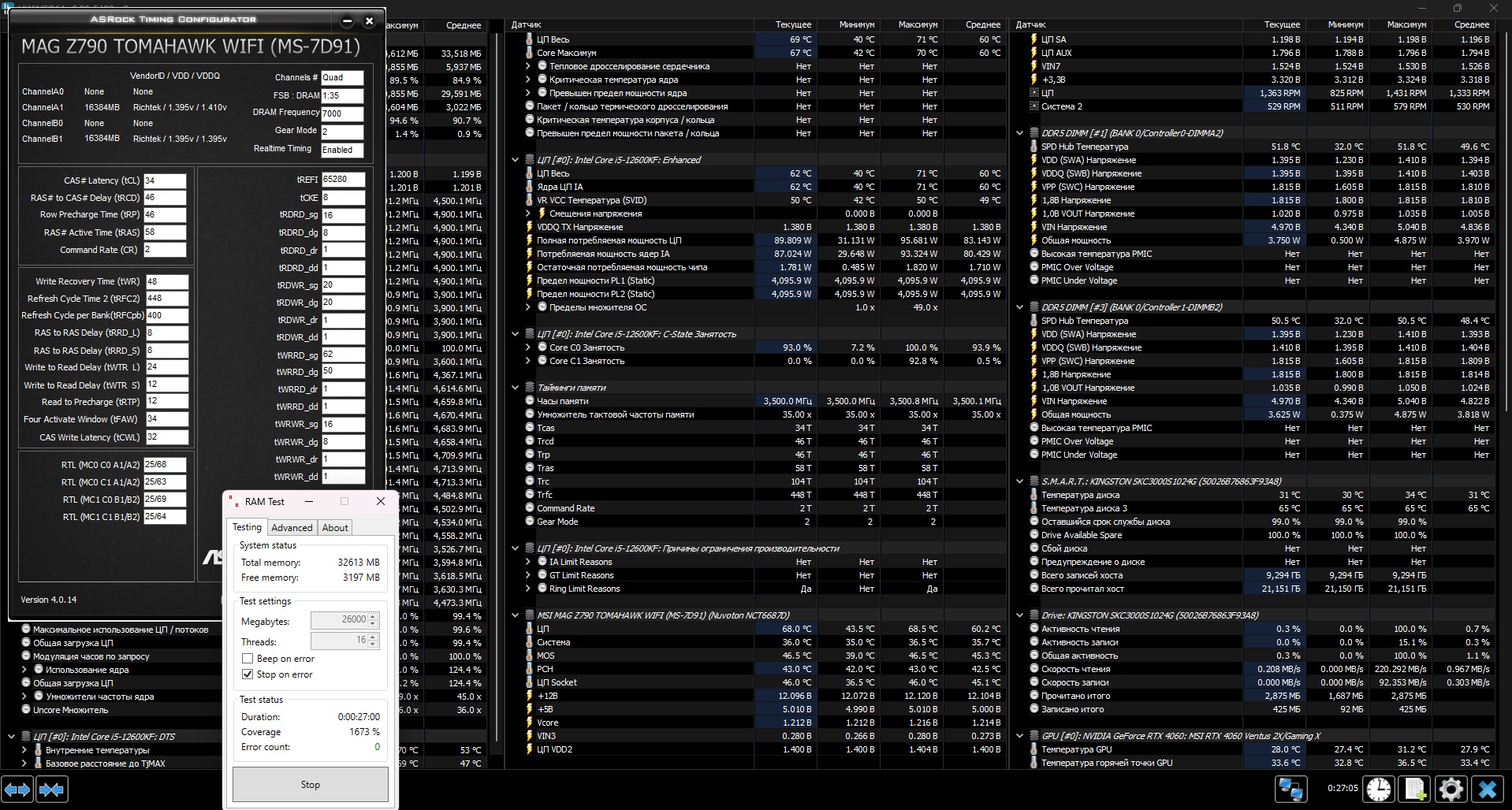Image resolution: width=1512 pixels, height=810 pixels.
Task: Open remote monitoring via the networked computers icon
Action: (x=1290, y=789)
